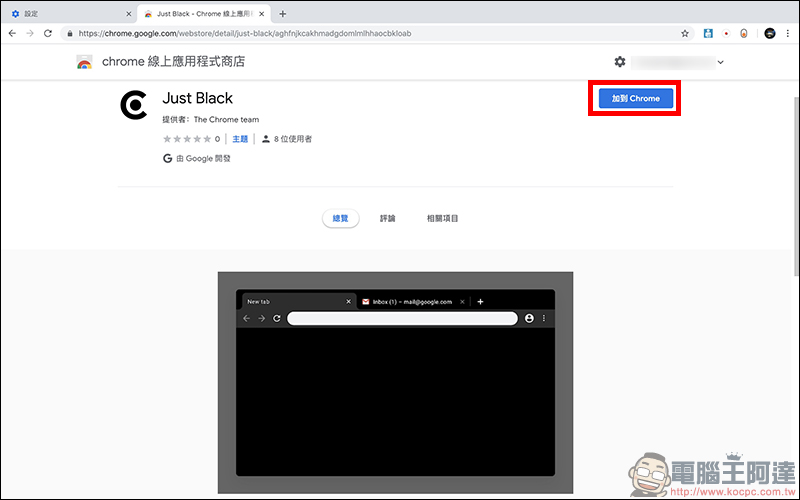Open web store settings gear

(619, 62)
